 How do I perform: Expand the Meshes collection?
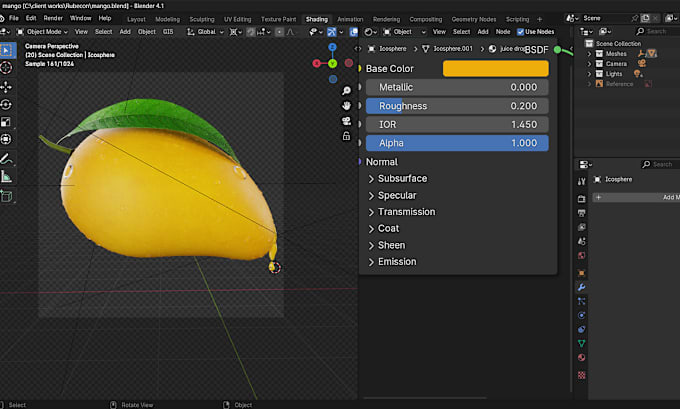point(589,54)
